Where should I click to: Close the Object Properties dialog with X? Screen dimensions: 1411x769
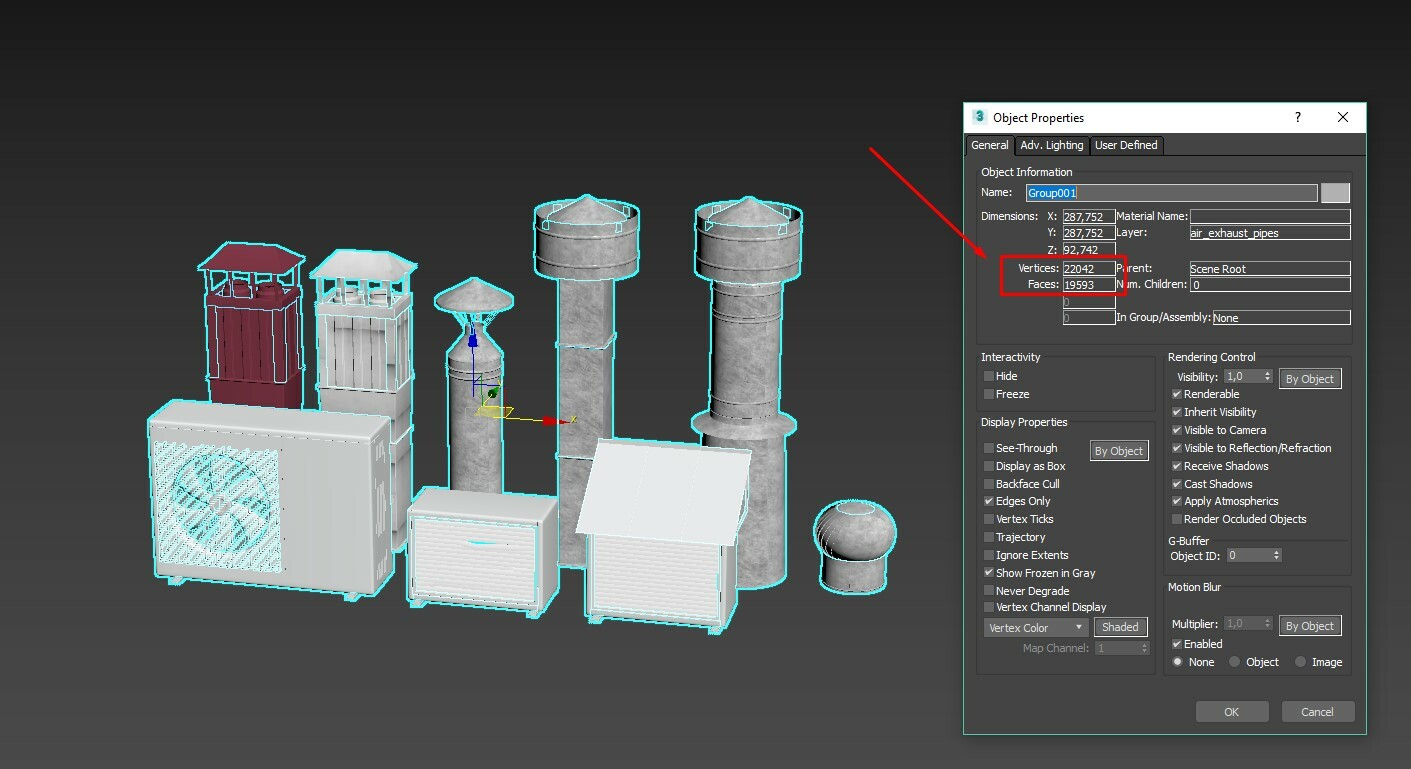[x=1343, y=117]
